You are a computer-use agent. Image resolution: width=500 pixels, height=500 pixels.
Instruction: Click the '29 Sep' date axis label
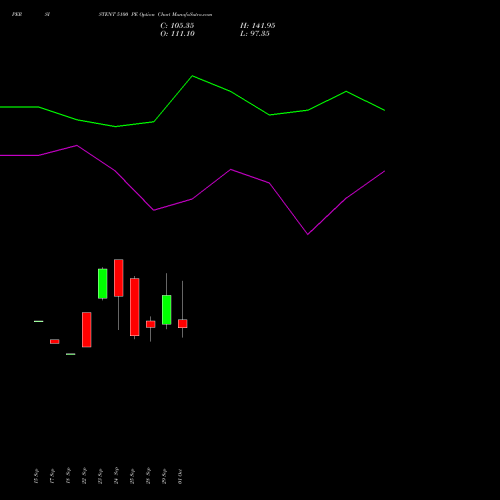164,476
